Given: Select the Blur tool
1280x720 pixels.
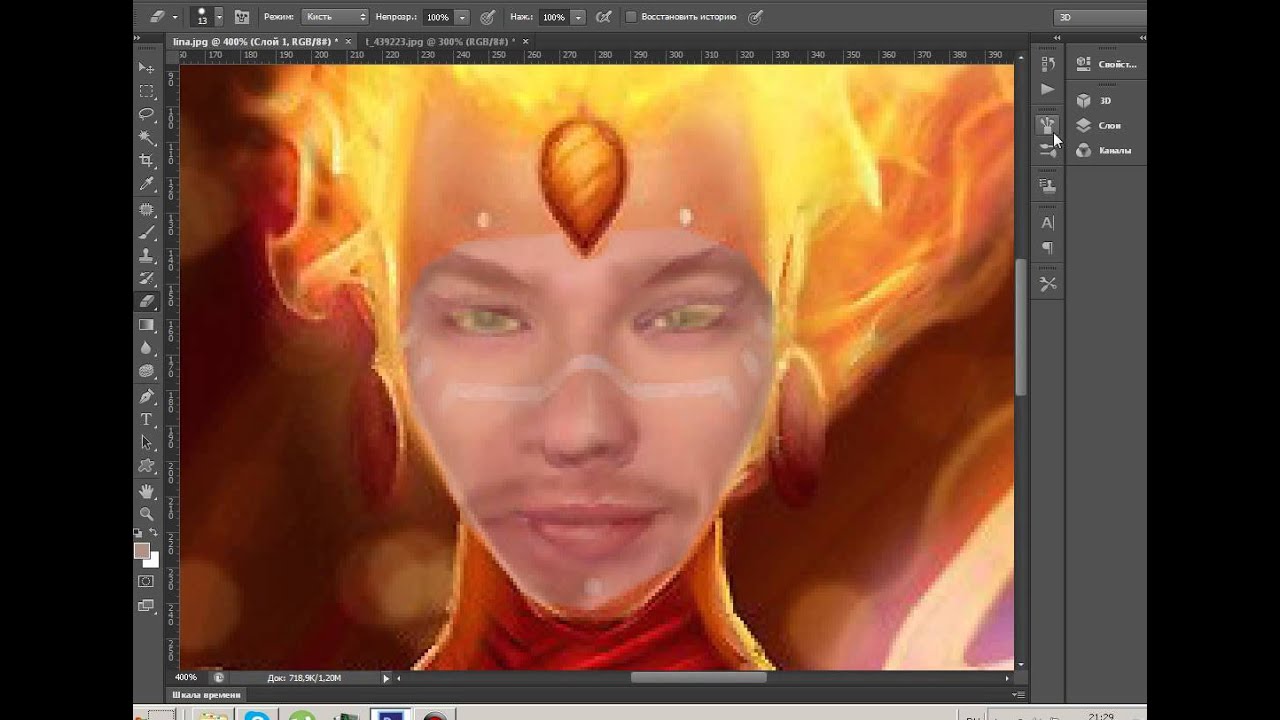Looking at the screenshot, I should point(146,347).
